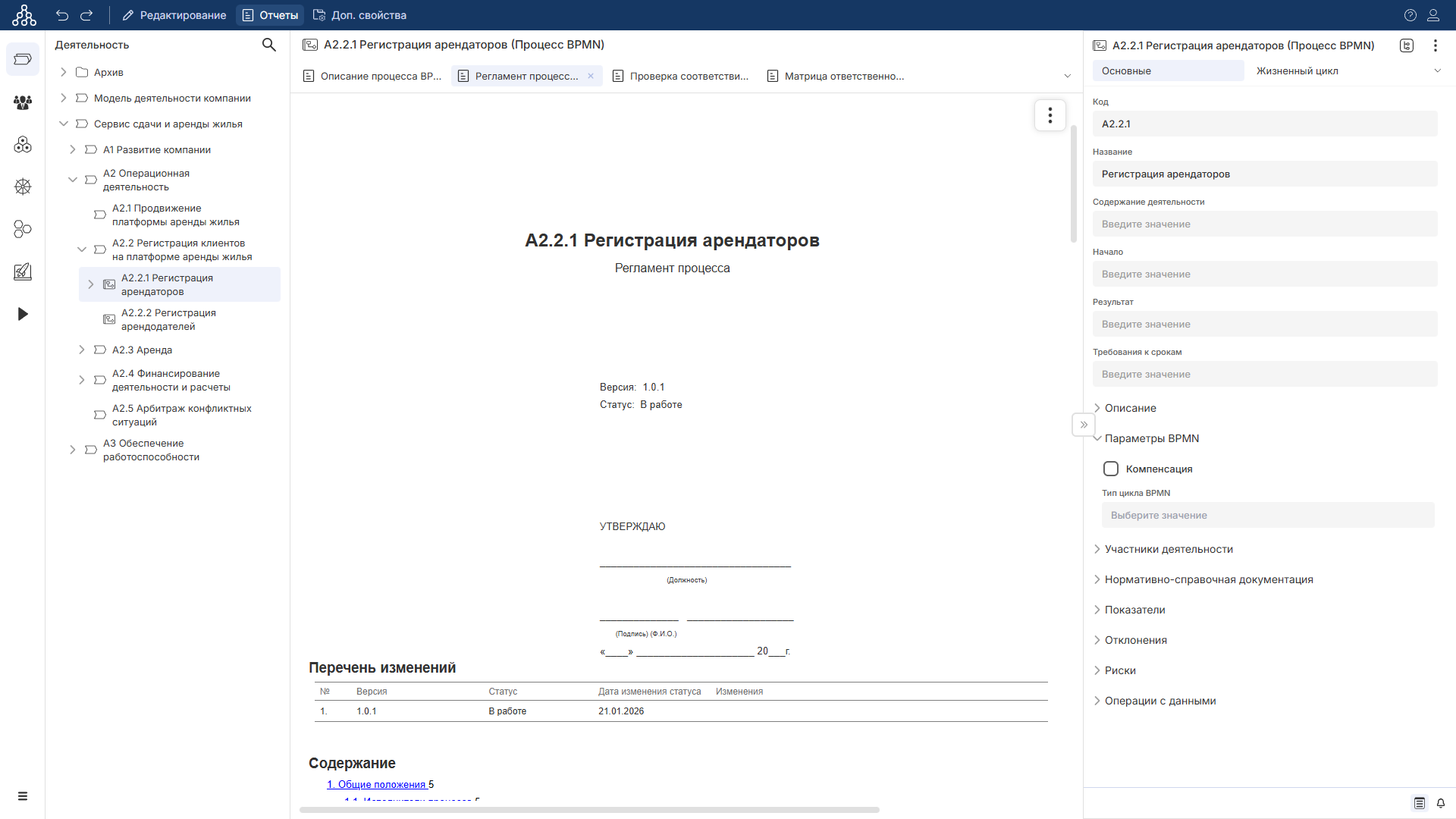
Task: Click the notification bell icon
Action: click(x=1441, y=803)
